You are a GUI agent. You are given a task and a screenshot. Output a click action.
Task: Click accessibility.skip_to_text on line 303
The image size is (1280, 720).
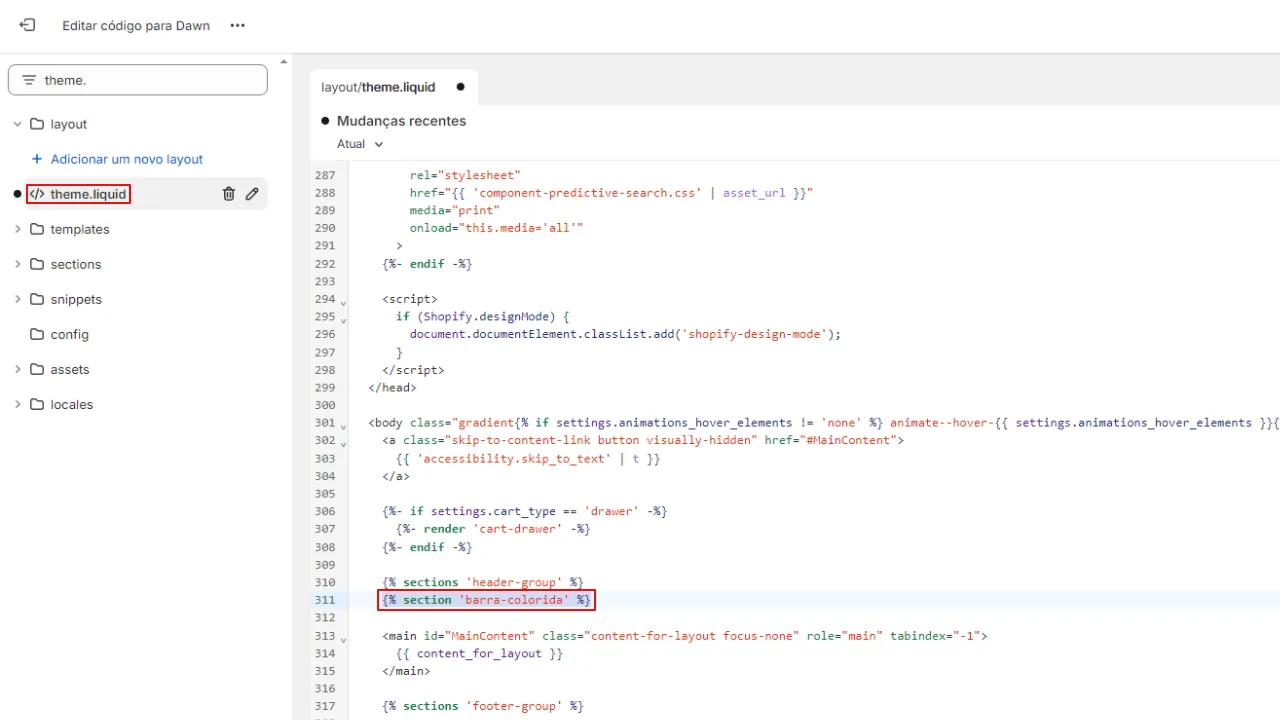(x=528, y=458)
